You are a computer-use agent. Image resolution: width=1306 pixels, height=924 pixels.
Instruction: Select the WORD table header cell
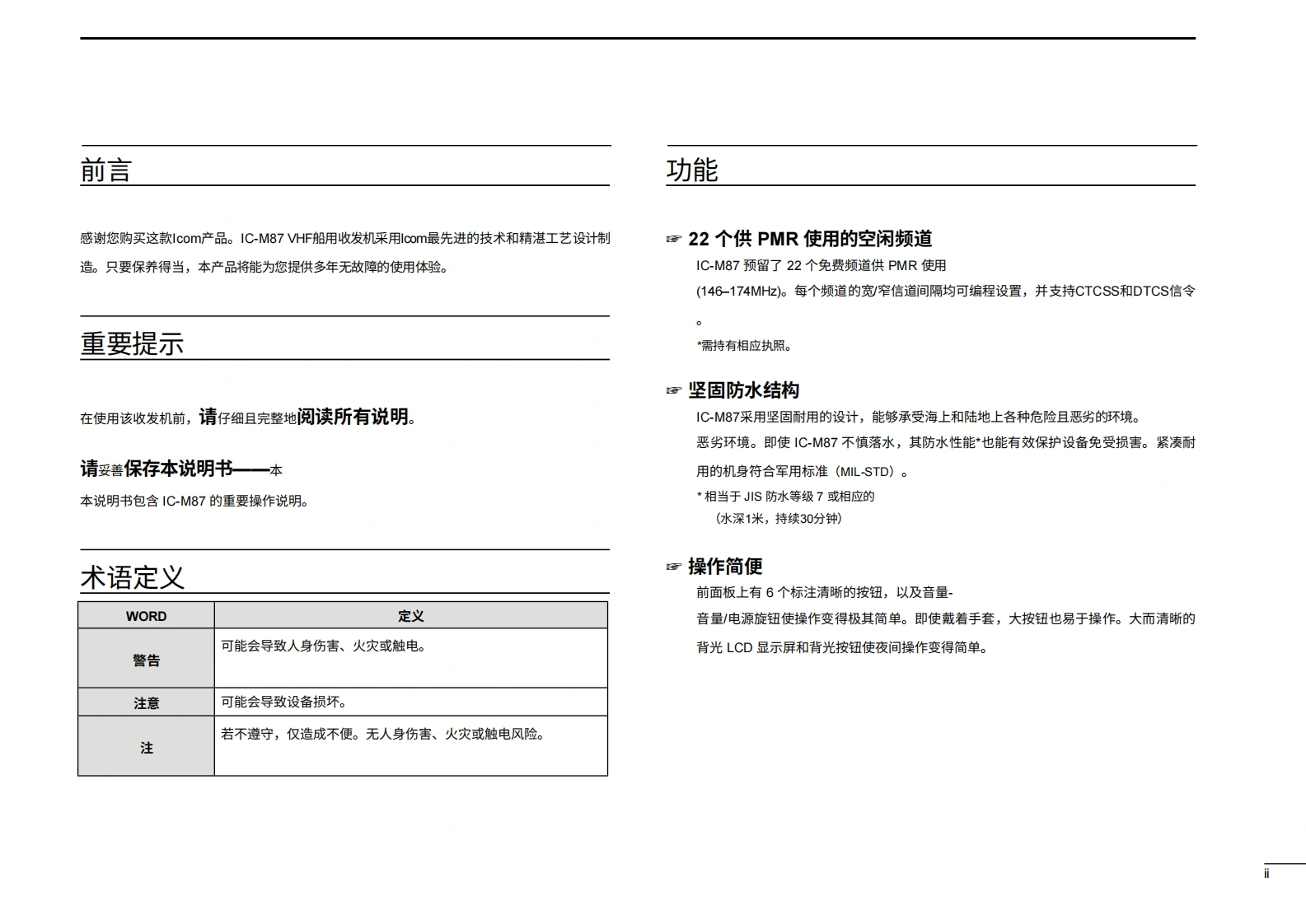146,616
